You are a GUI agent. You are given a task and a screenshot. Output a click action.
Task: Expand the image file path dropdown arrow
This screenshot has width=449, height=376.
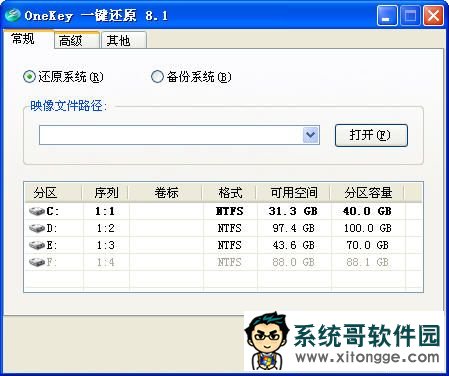(x=311, y=135)
